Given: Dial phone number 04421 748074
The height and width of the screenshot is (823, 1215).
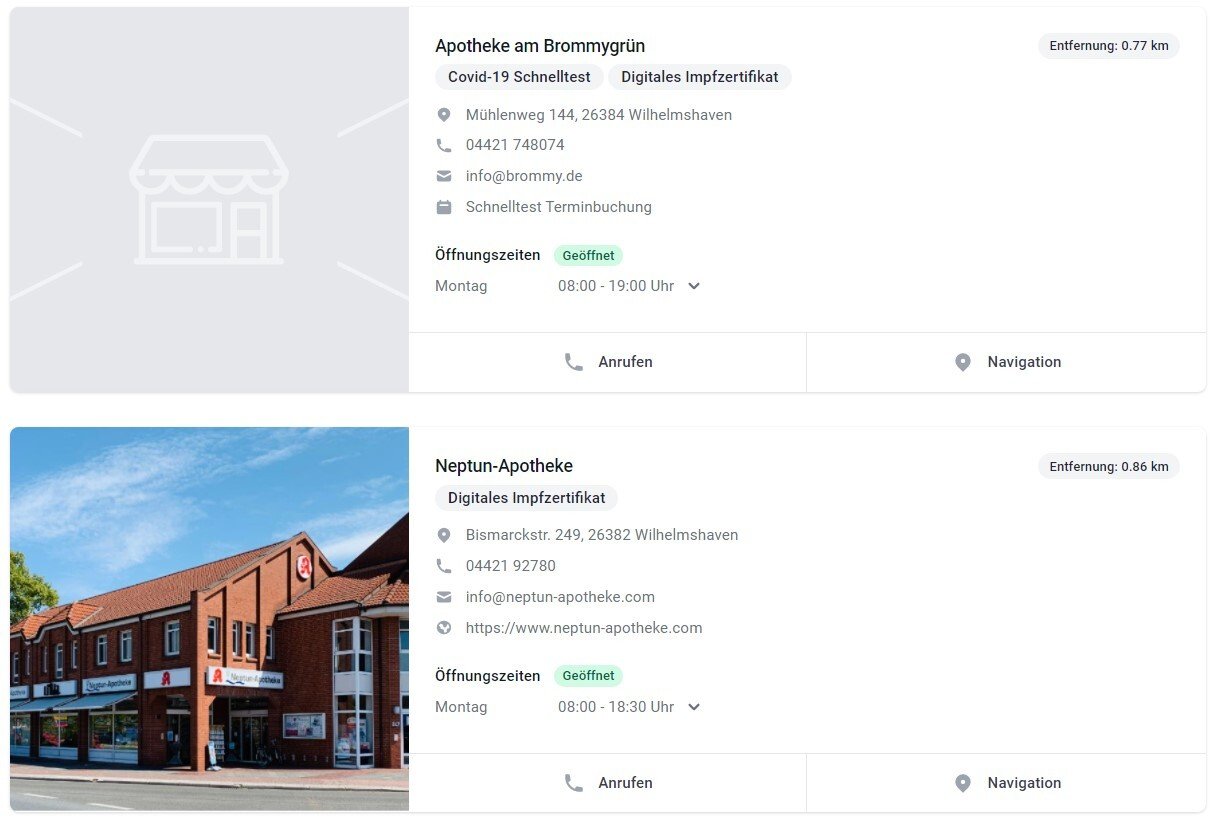Looking at the screenshot, I should click(515, 145).
